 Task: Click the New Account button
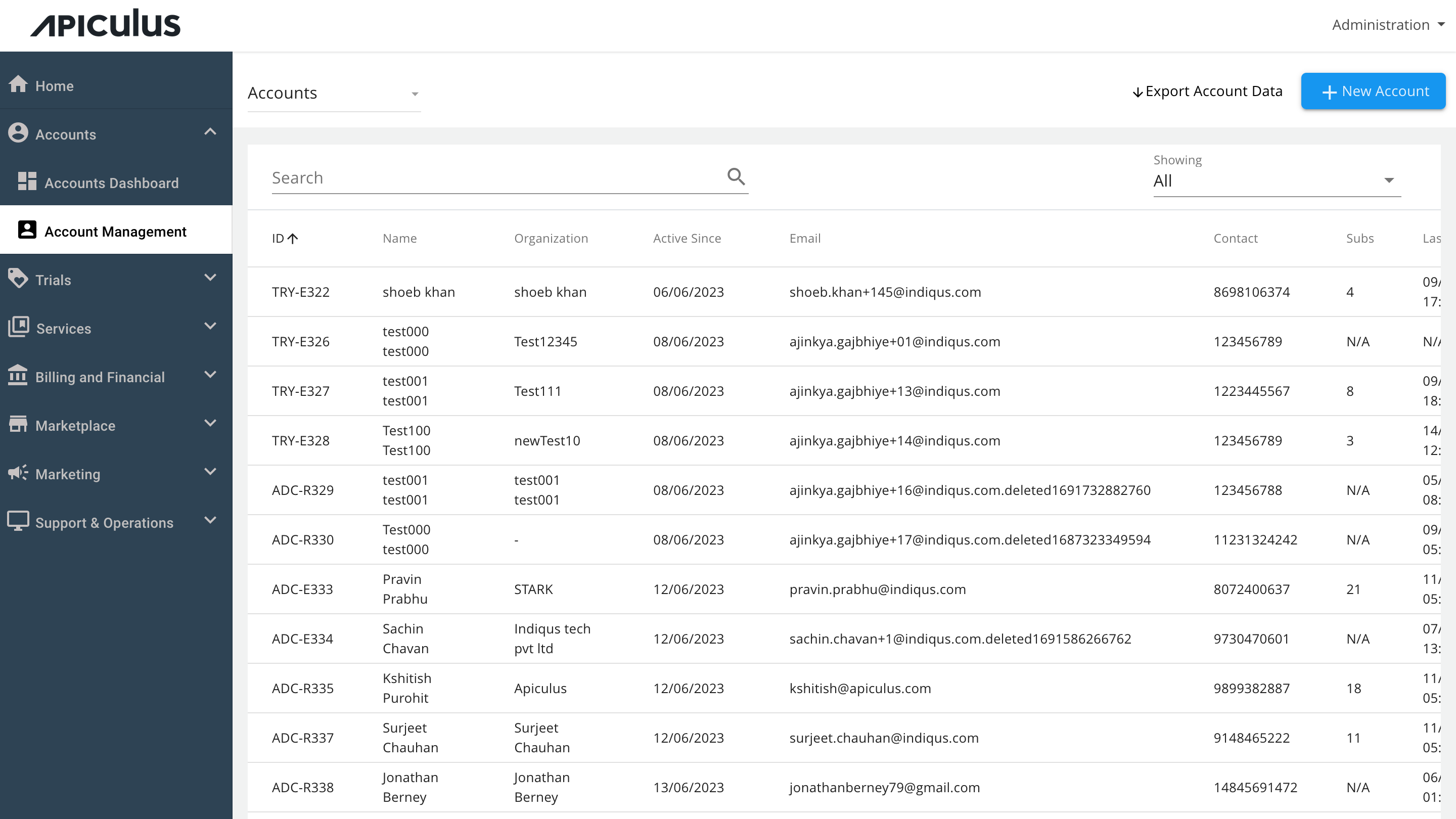1373,91
